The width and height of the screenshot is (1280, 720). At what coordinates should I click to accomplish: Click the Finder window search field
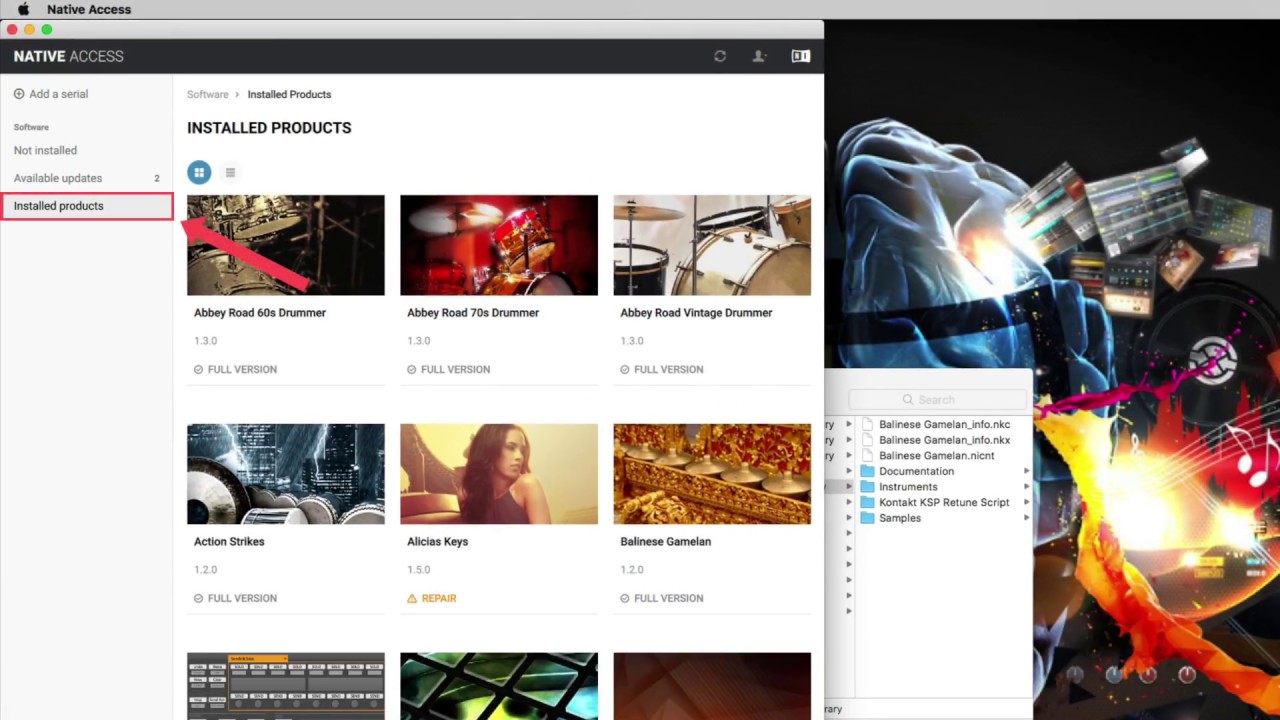[940, 399]
